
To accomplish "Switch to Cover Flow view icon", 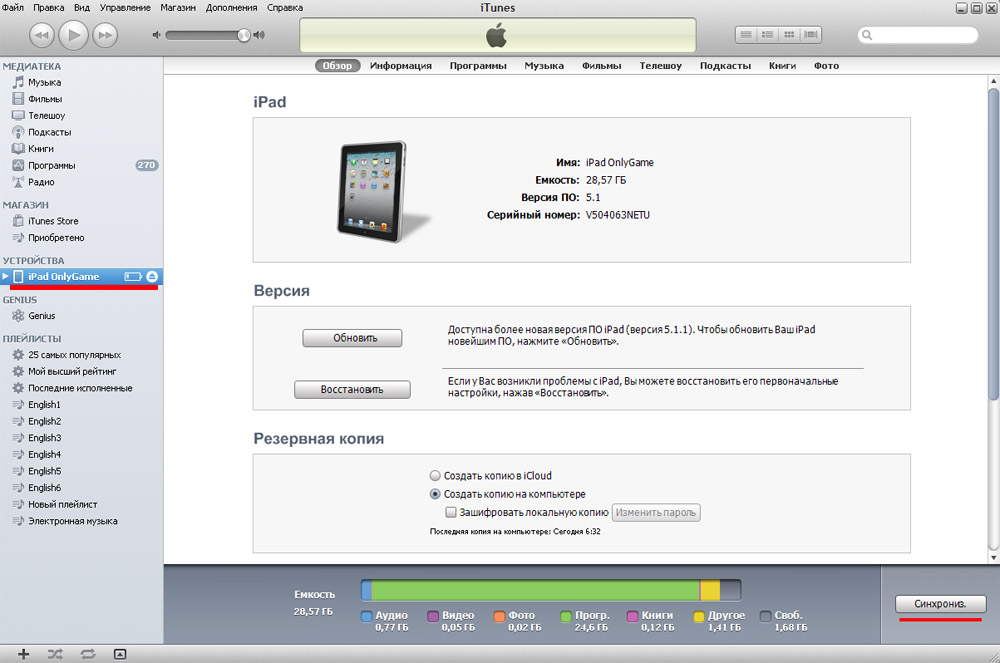I will coord(811,34).
